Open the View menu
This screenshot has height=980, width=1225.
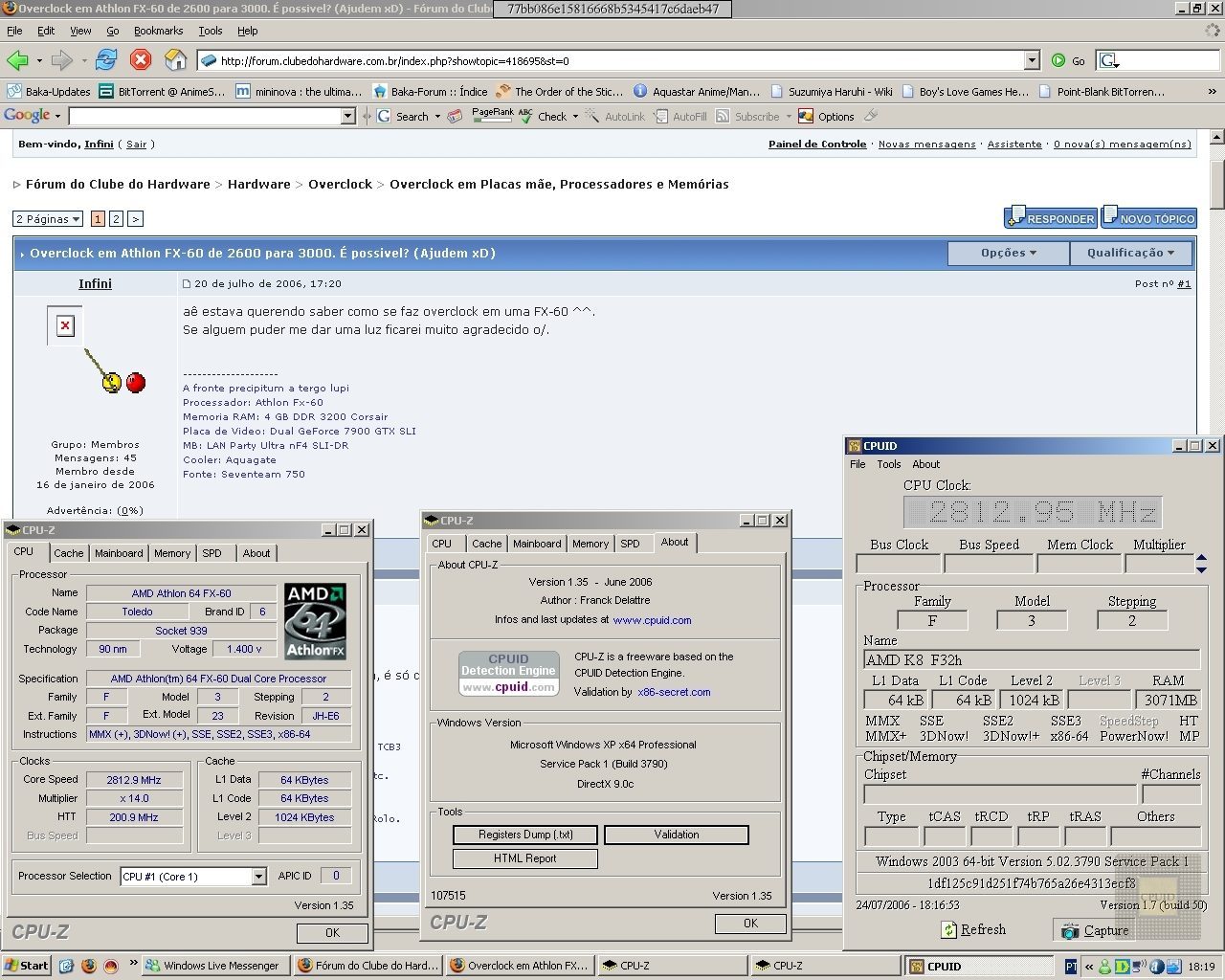click(x=80, y=31)
